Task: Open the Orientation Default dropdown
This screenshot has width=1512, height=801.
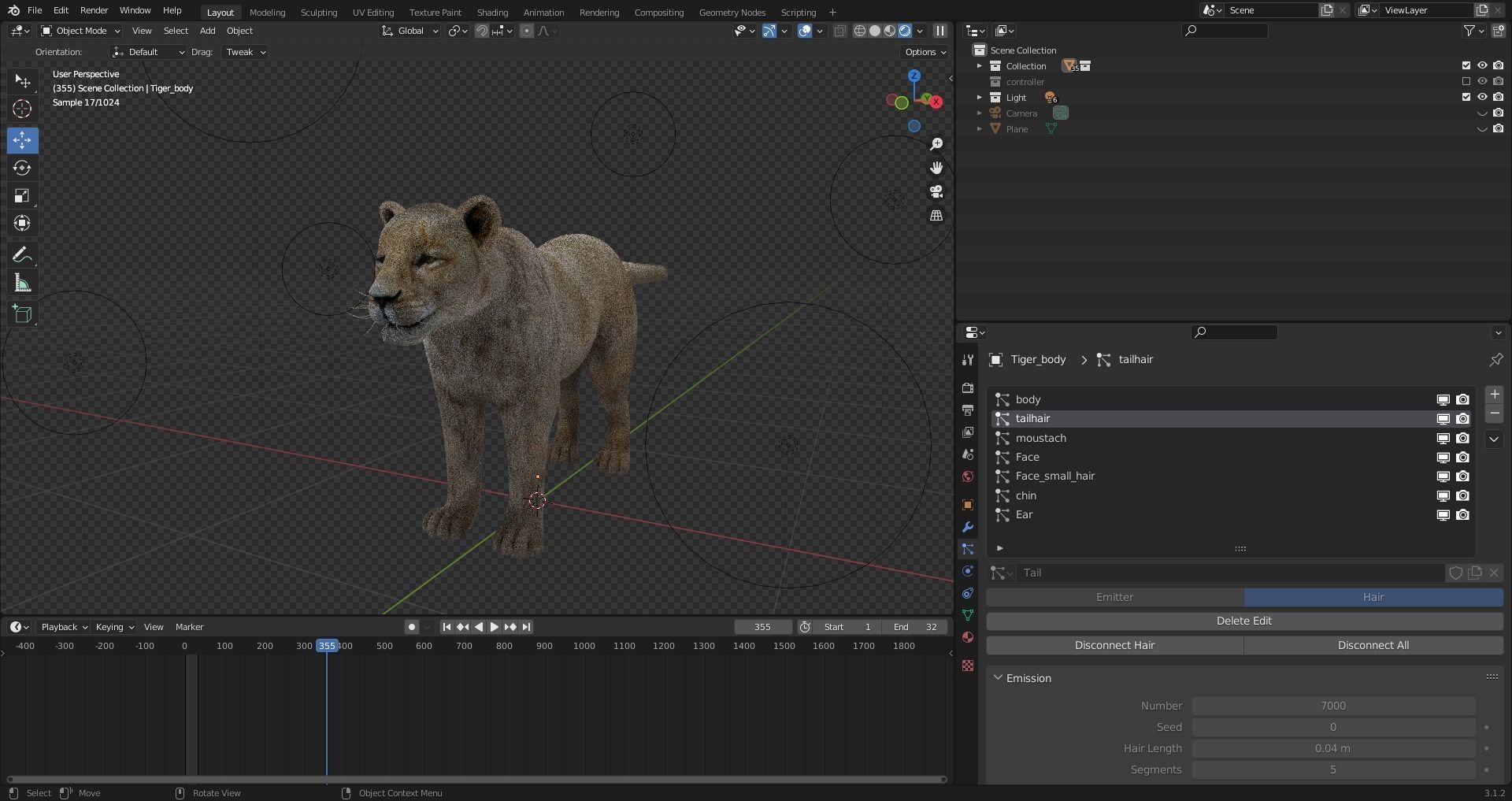Action: pos(148,52)
